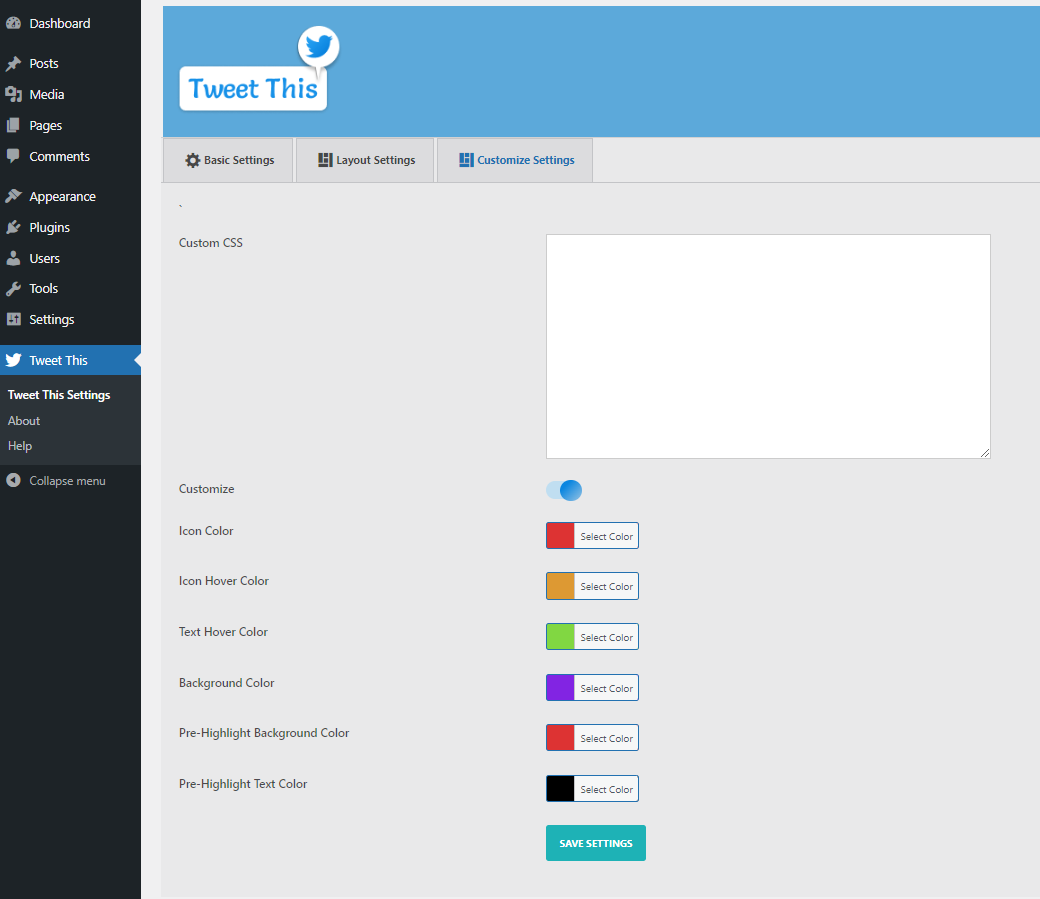This screenshot has width=1040, height=899.
Task: Open the About link under Tweet This
Action: 23,420
